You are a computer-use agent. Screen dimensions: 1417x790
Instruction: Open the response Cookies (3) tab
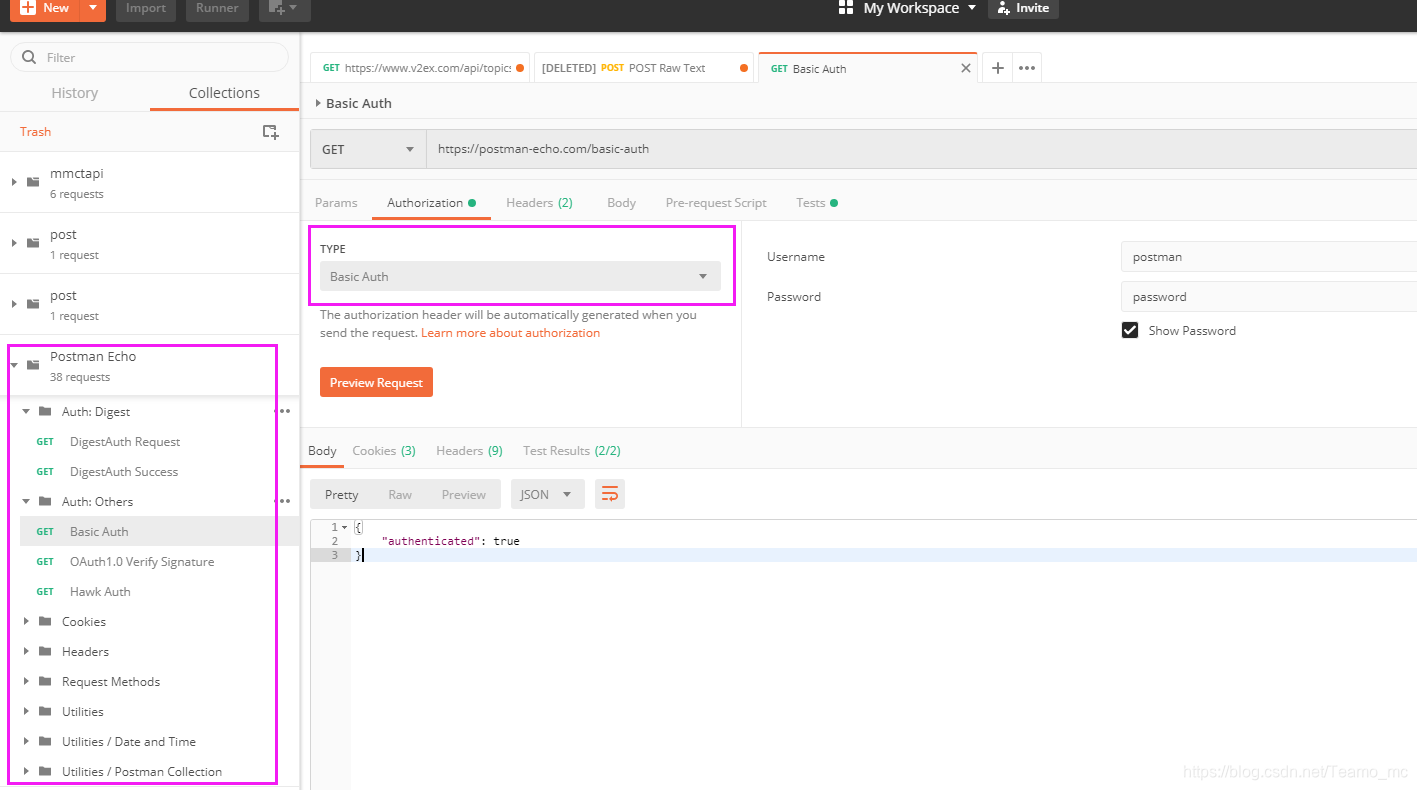(384, 451)
